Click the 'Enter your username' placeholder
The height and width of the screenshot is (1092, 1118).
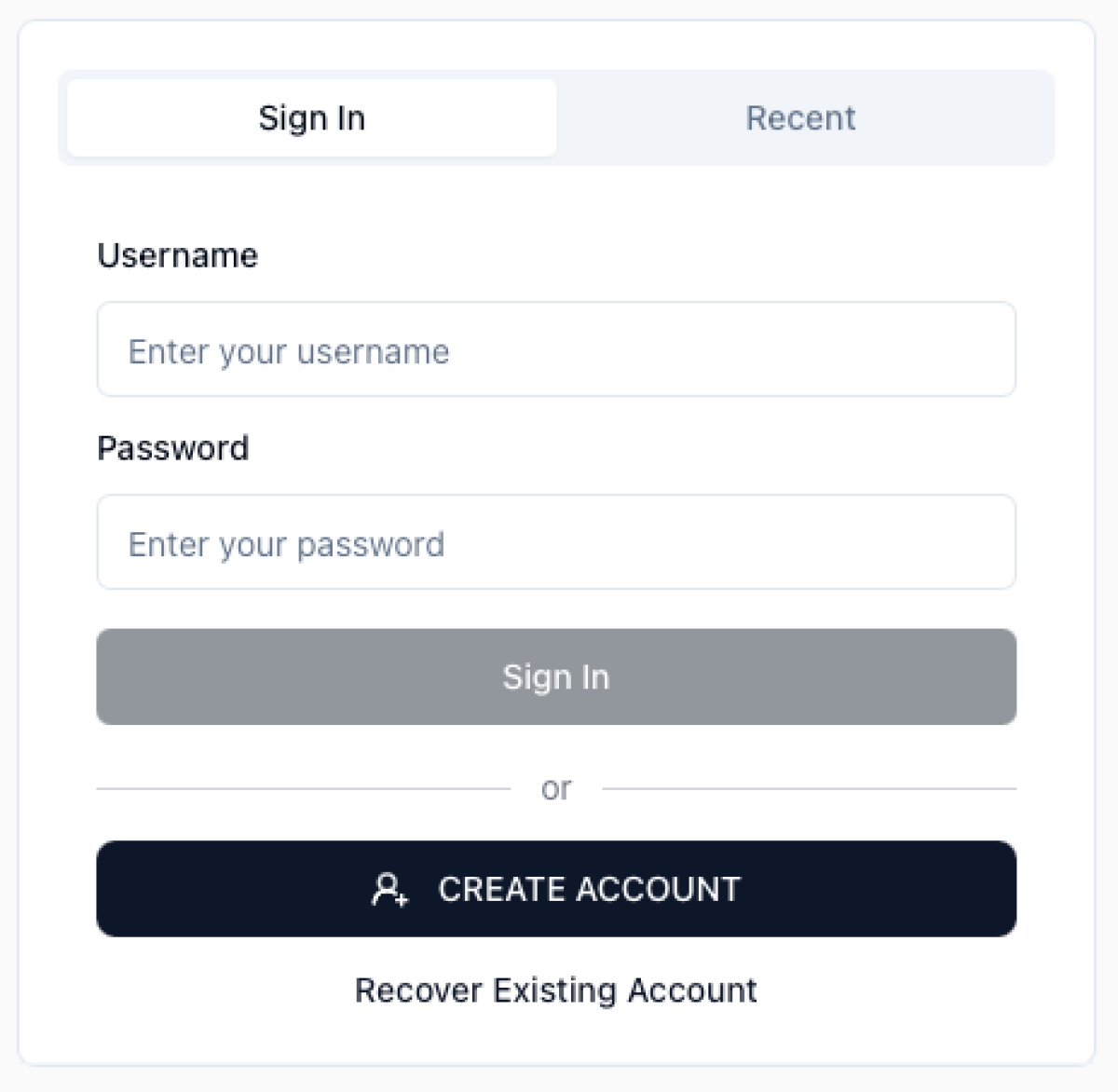(x=289, y=352)
